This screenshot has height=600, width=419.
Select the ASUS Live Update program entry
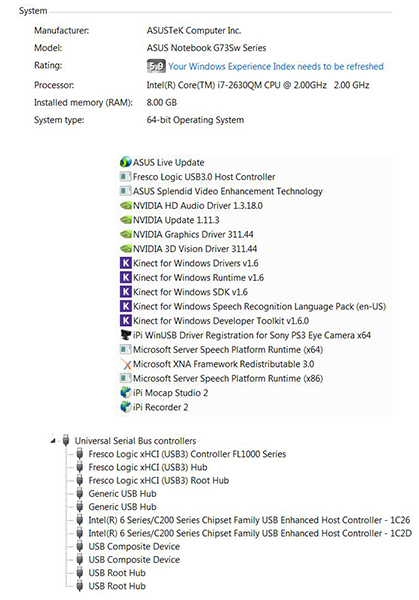(168, 163)
